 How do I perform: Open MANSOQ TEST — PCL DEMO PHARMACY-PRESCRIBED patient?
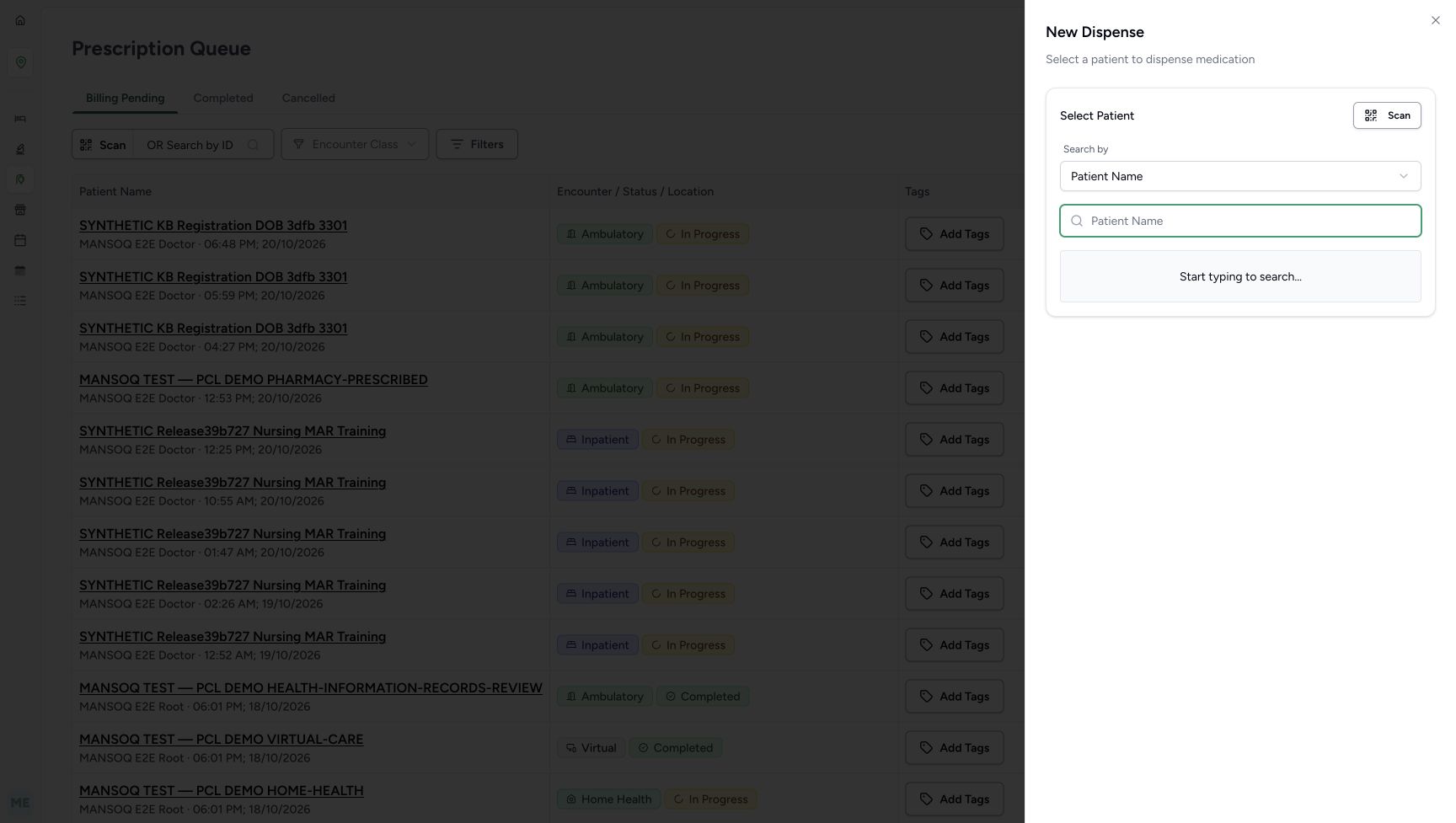(254, 380)
